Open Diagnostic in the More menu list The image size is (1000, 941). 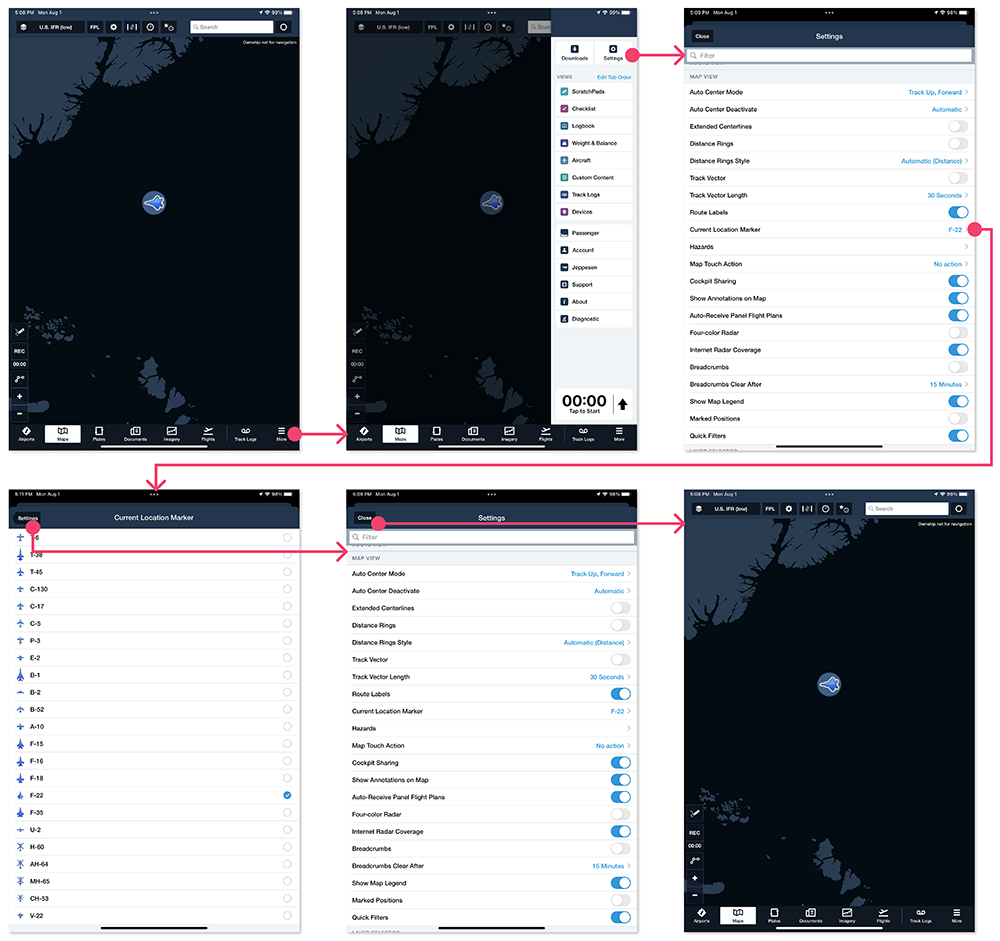(x=594, y=319)
